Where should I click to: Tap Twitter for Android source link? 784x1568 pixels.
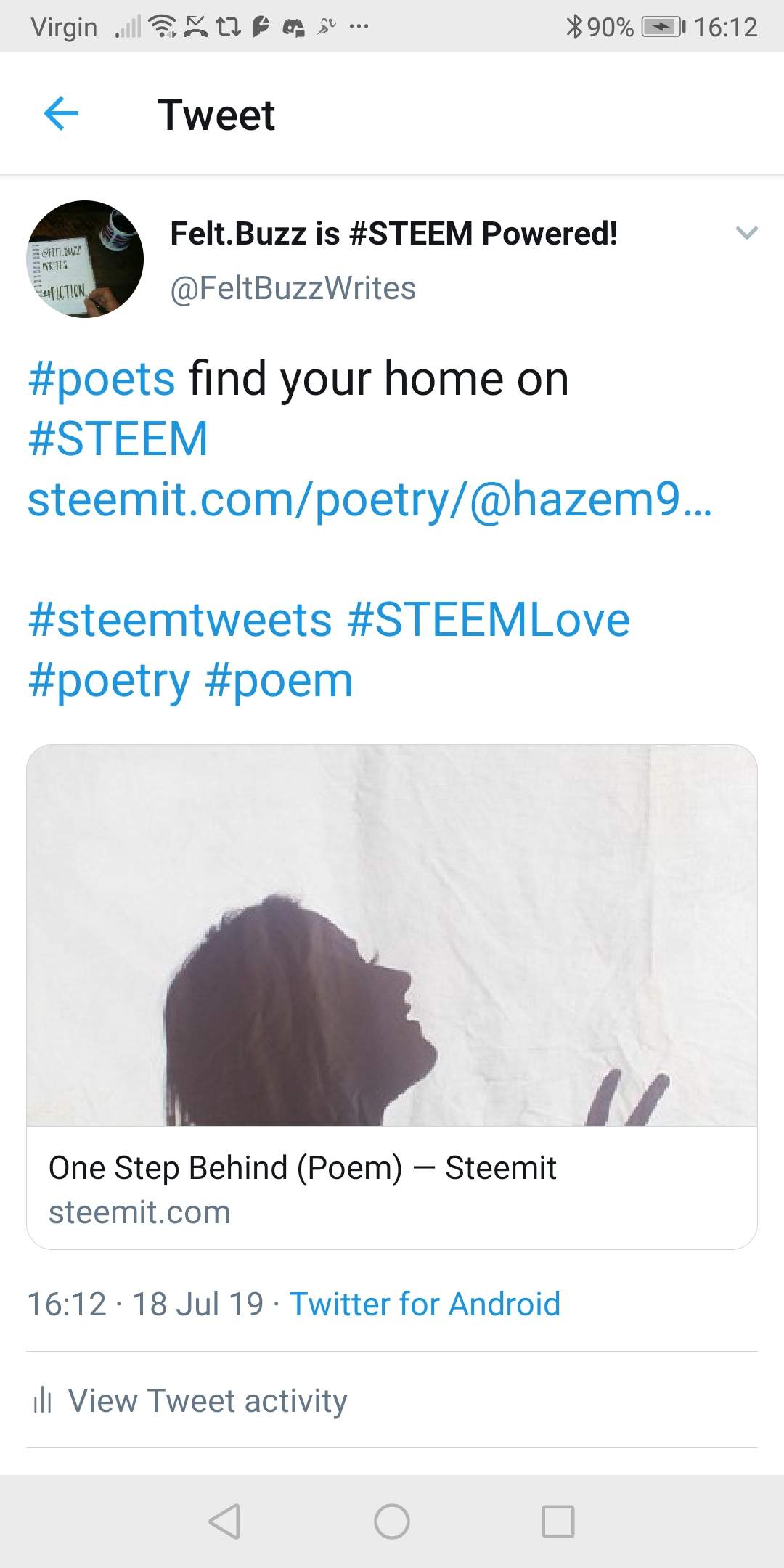tap(425, 1304)
